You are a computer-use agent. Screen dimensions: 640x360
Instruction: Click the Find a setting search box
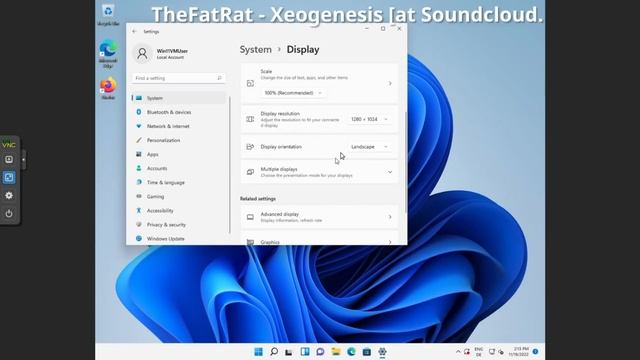[178, 78]
